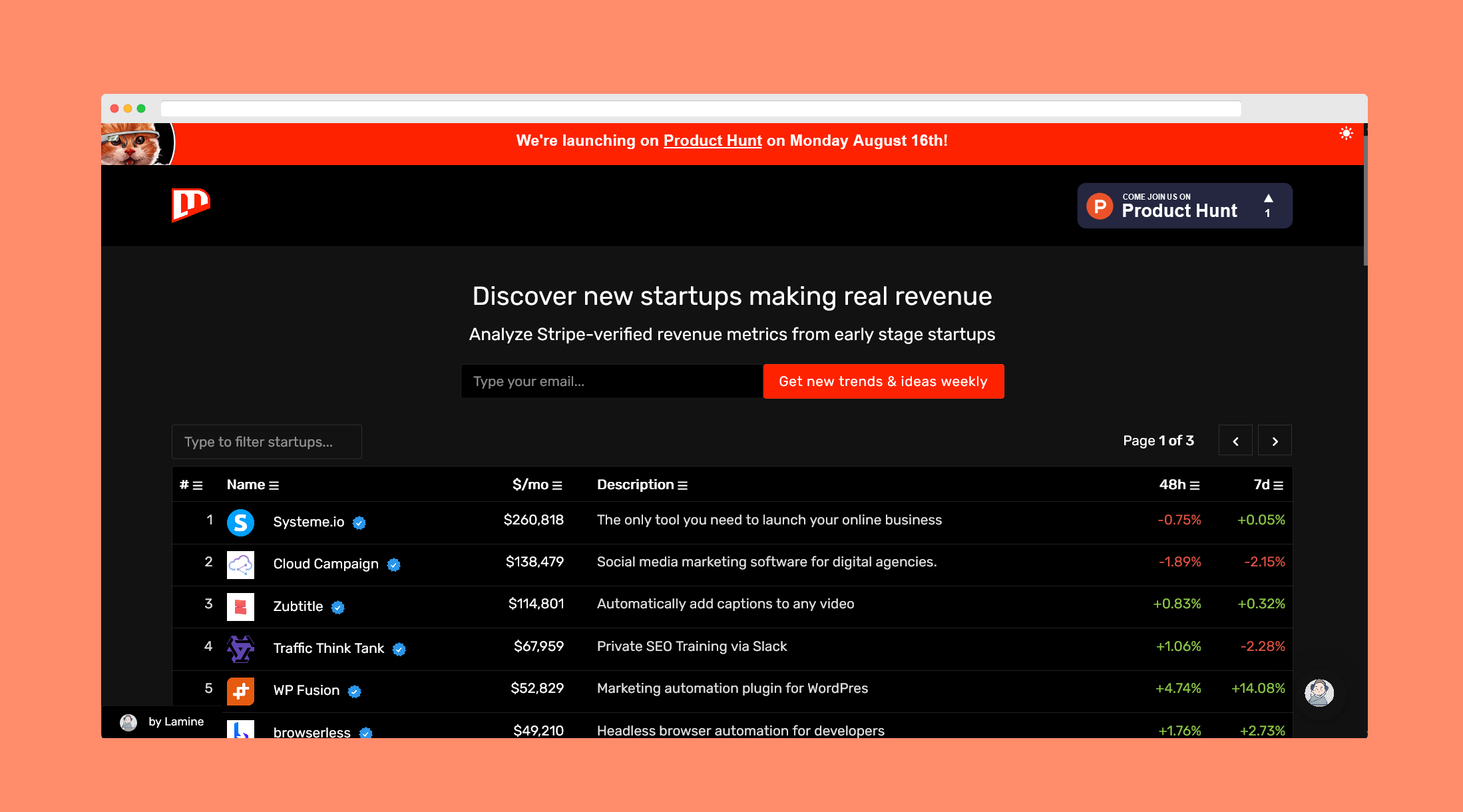Open the Product Hunt link in the banner
The height and width of the screenshot is (812, 1463).
click(712, 140)
